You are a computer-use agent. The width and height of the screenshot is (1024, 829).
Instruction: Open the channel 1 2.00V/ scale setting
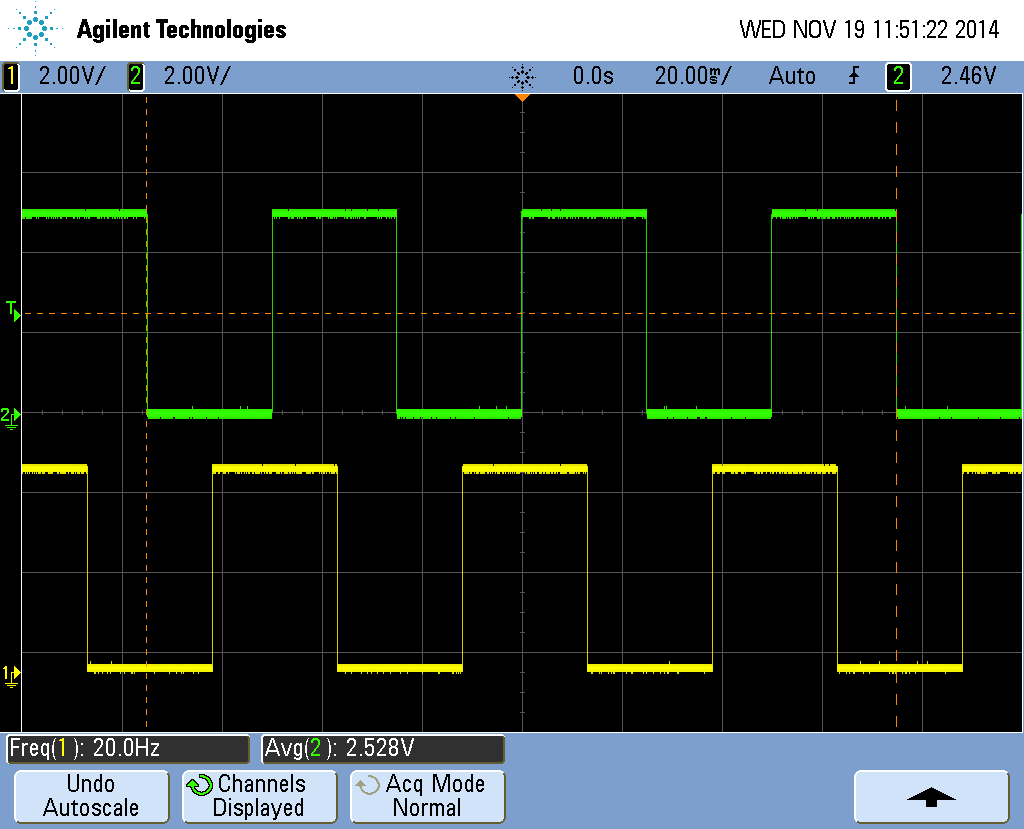point(70,76)
